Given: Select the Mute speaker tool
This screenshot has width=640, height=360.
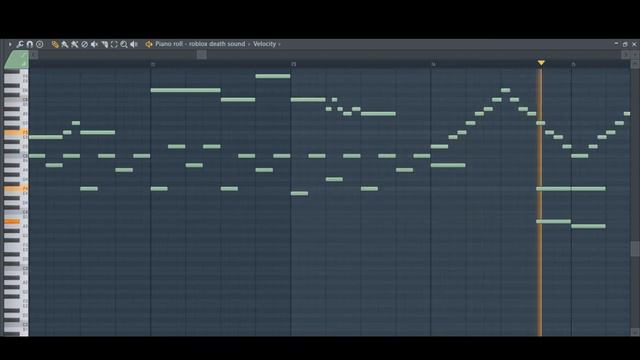Looking at the screenshot, I should [x=94, y=44].
